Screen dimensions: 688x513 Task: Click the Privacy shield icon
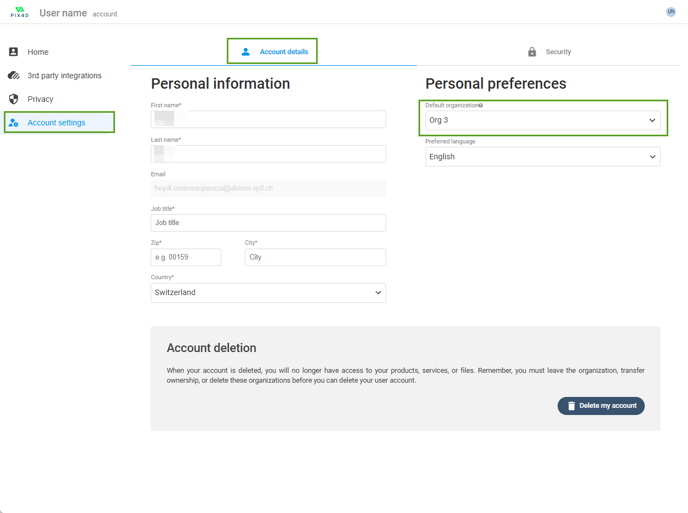tap(14, 99)
